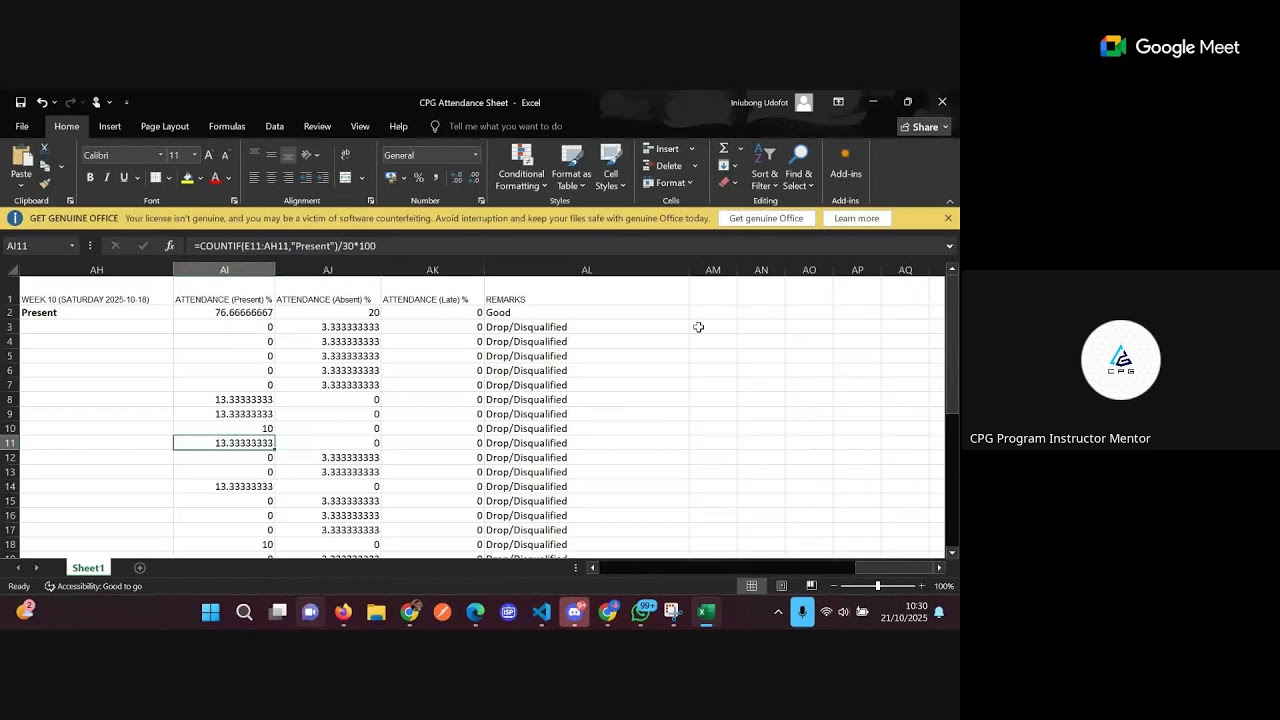Switch to the Review tab
The width and height of the screenshot is (1280, 720).
(317, 127)
